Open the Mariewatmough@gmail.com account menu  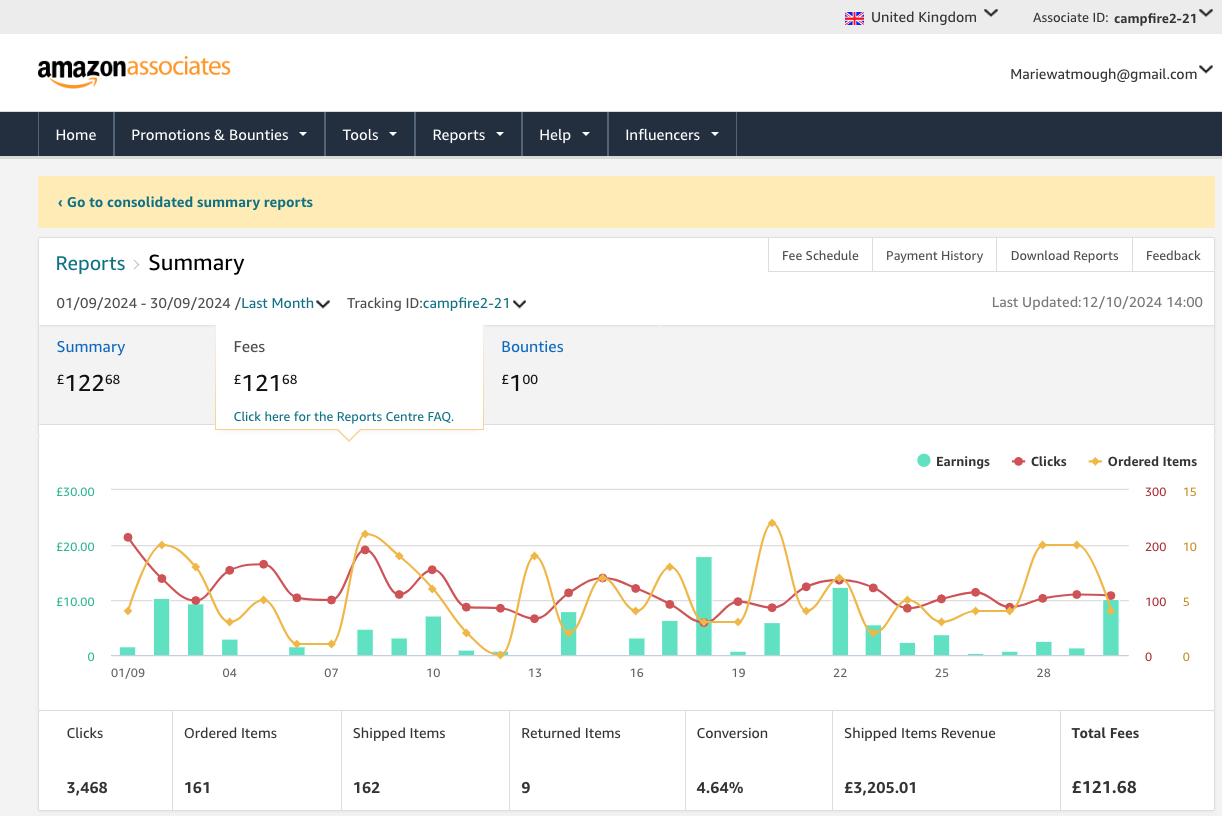click(x=1111, y=73)
